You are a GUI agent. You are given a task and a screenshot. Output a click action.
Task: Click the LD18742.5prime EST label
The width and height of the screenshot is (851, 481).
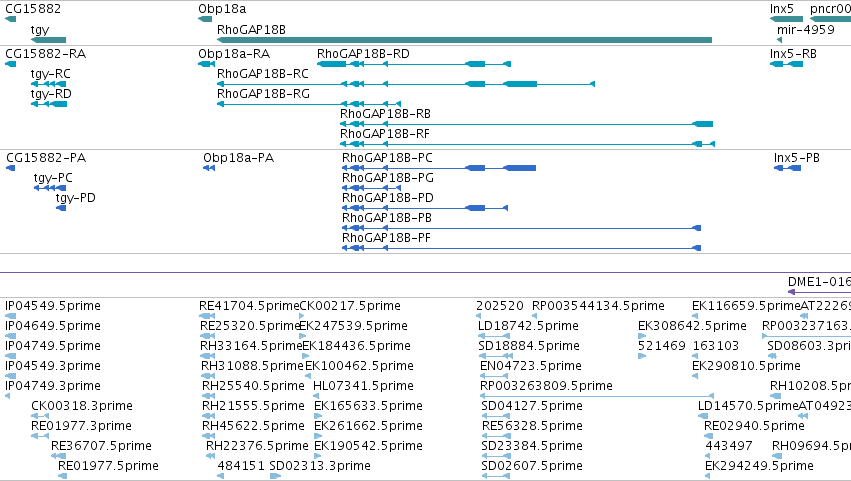point(528,326)
